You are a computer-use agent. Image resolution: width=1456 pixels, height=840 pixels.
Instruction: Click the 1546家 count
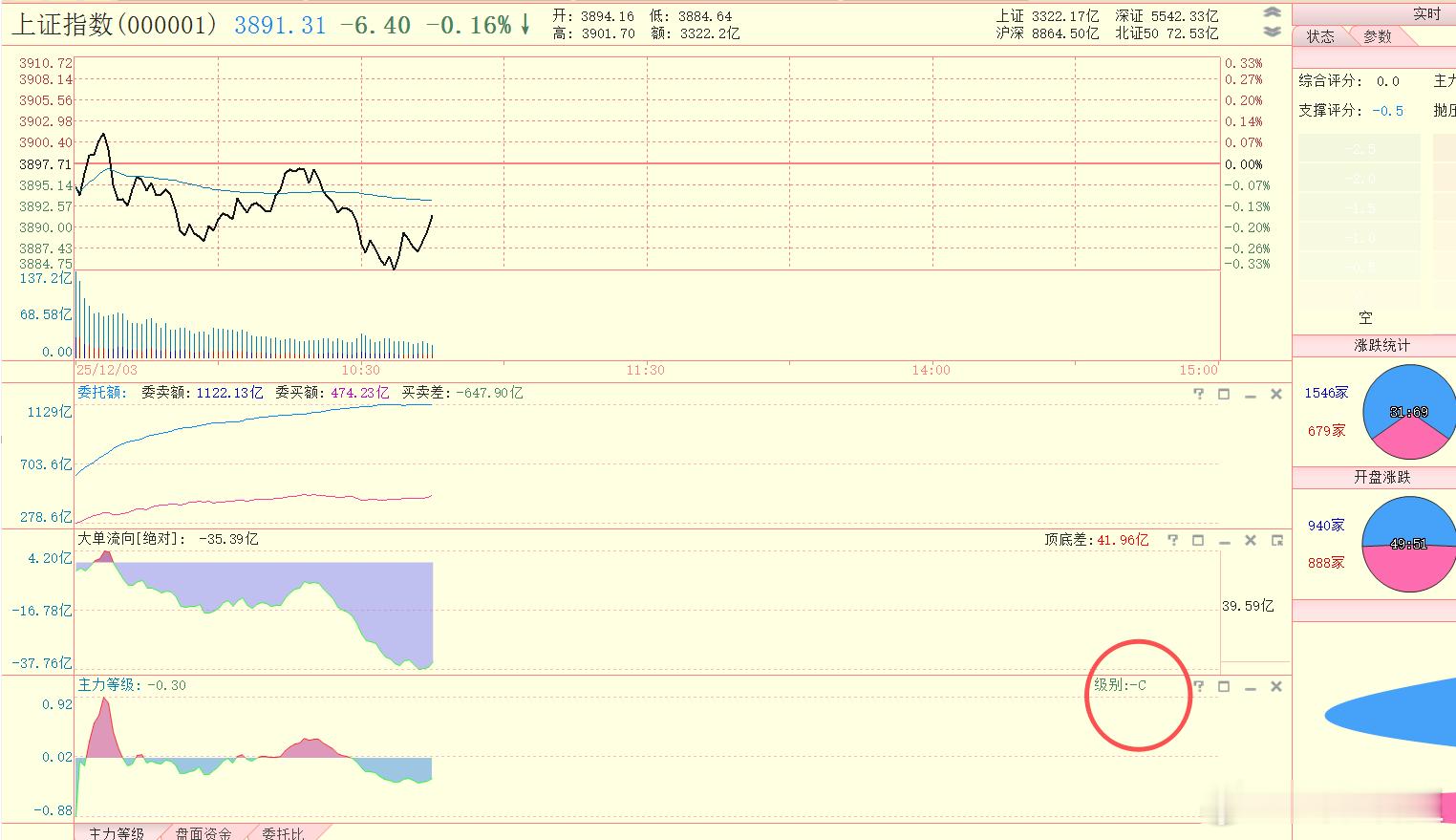1326,393
